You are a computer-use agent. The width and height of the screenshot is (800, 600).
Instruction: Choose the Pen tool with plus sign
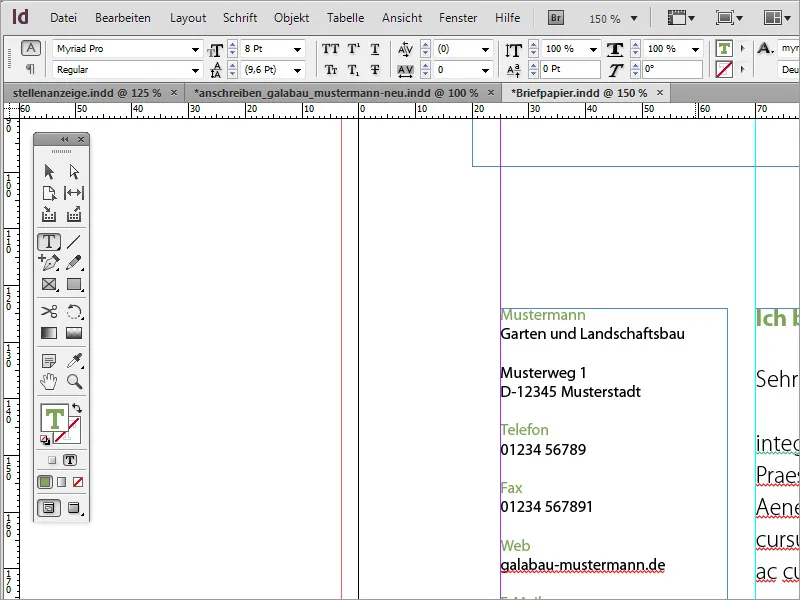click(x=49, y=263)
